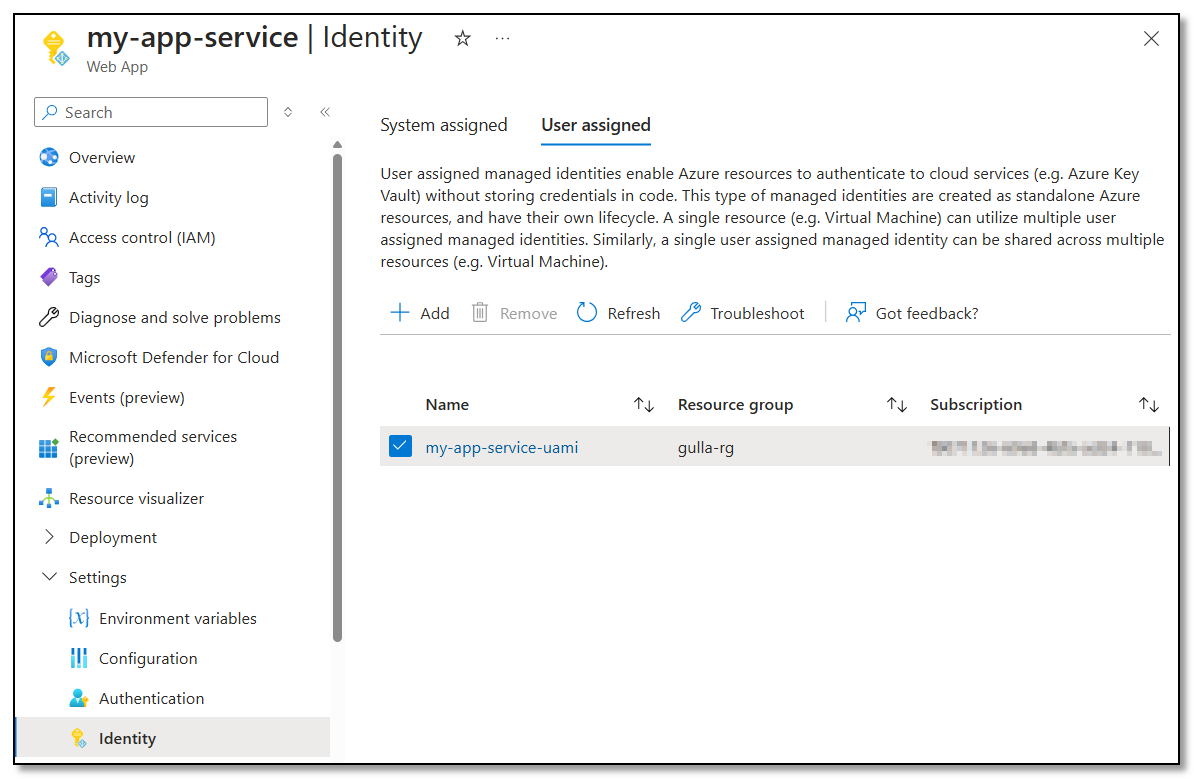
Task: Open Events (preview)
Action: [x=127, y=397]
